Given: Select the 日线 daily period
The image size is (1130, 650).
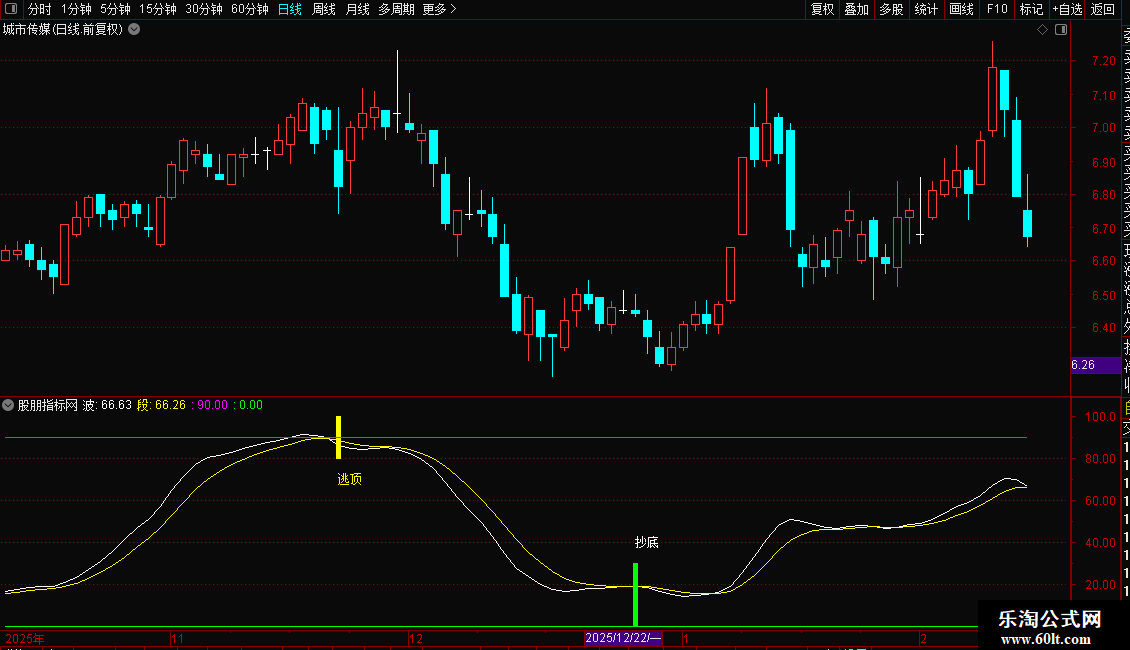Looking at the screenshot, I should click(290, 9).
